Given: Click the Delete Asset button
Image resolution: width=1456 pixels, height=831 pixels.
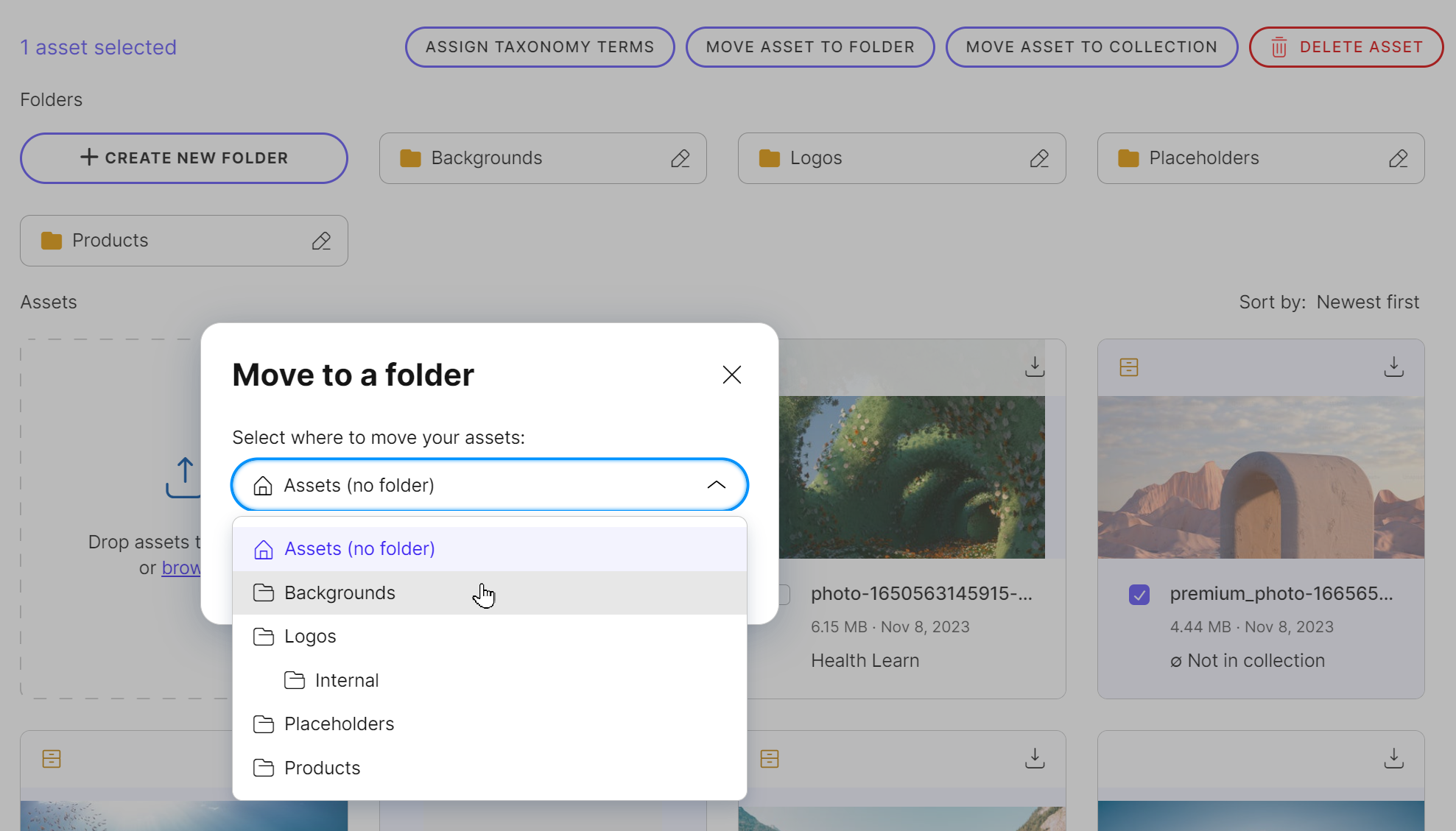Looking at the screenshot, I should click(x=1346, y=47).
